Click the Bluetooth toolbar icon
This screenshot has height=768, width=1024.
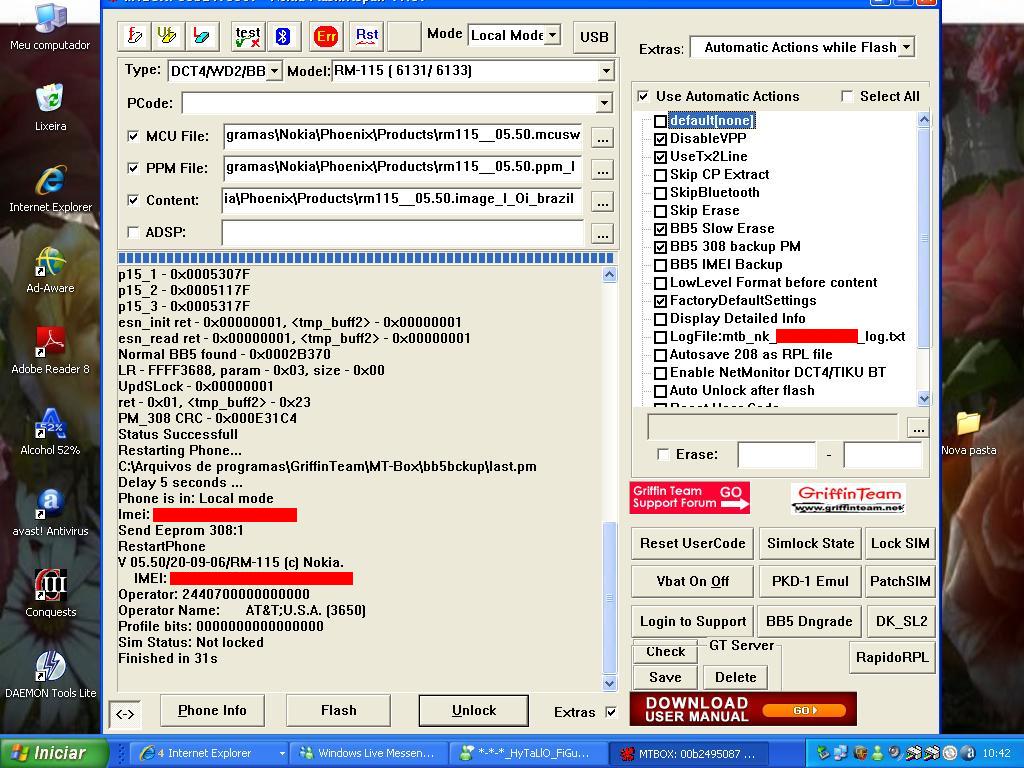pyautogui.click(x=283, y=36)
